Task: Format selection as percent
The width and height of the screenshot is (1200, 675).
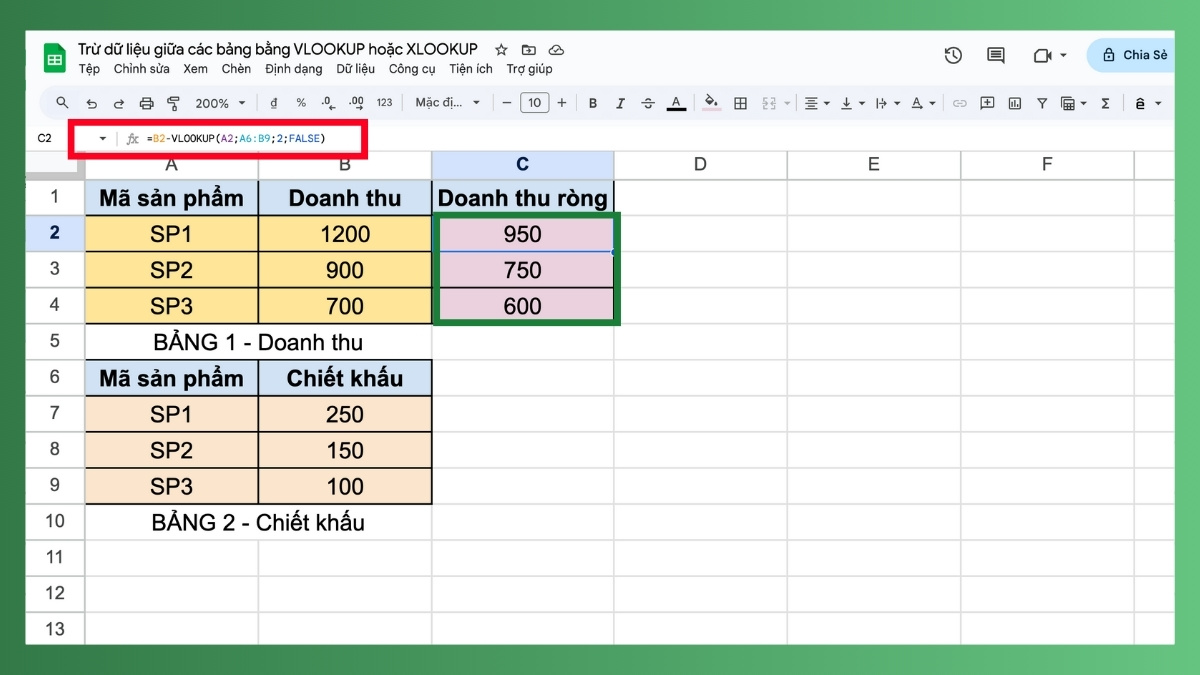Action: [299, 103]
